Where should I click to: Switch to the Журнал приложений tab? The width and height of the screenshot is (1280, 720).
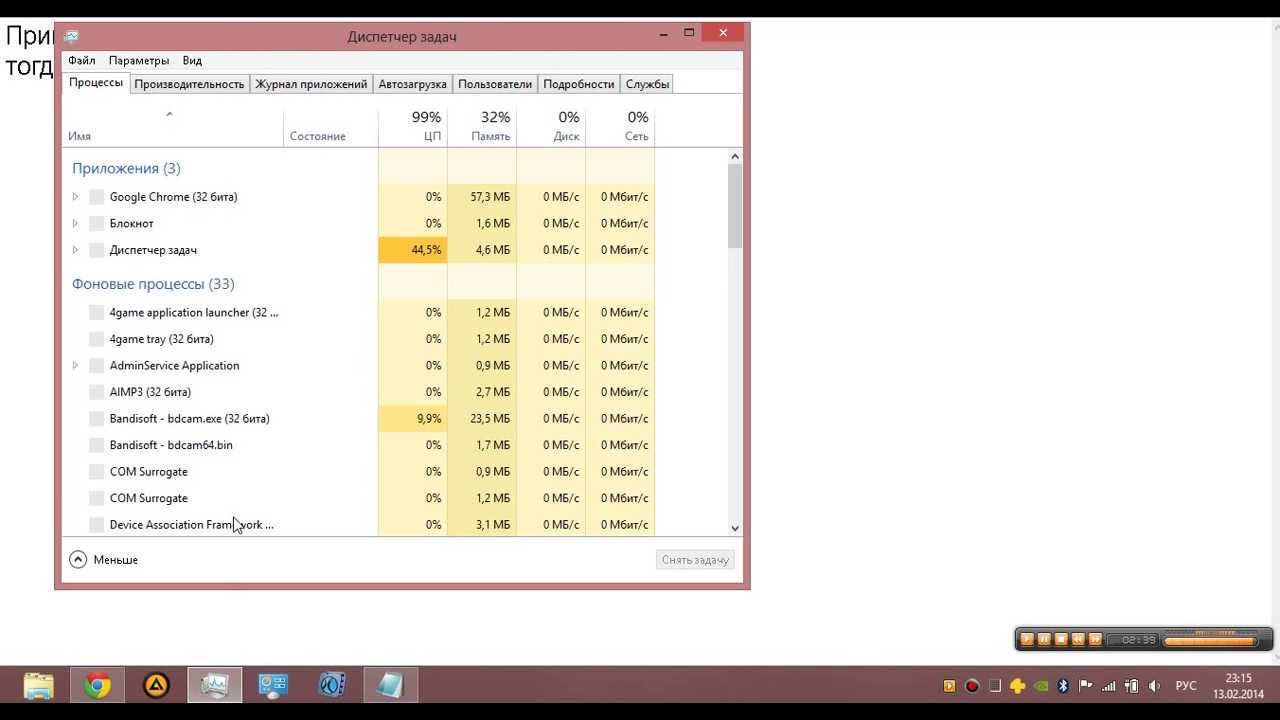311,84
